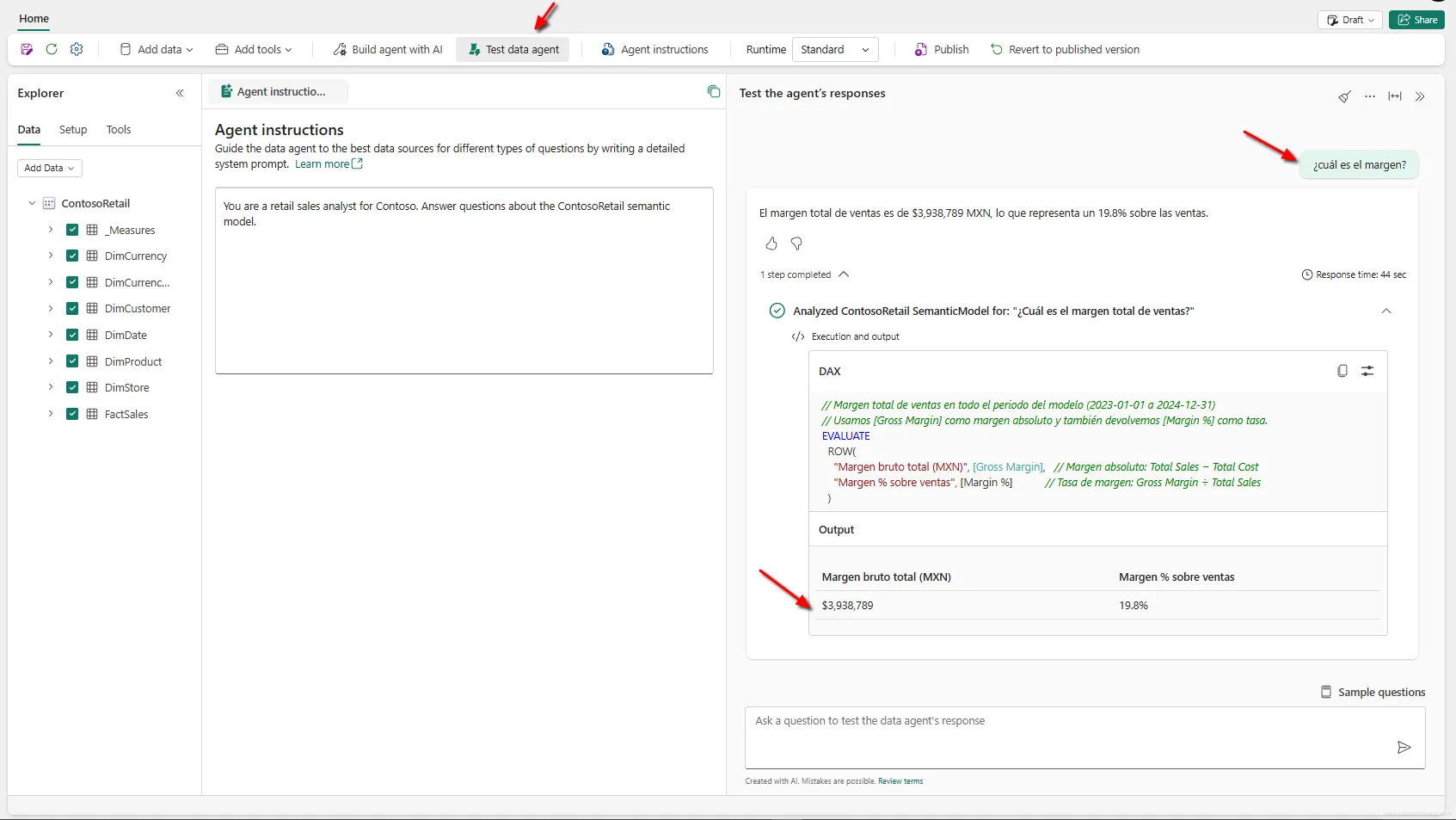Click the ContosoRetail semantic model icon
This screenshot has width=1456, height=820.
coord(49,204)
